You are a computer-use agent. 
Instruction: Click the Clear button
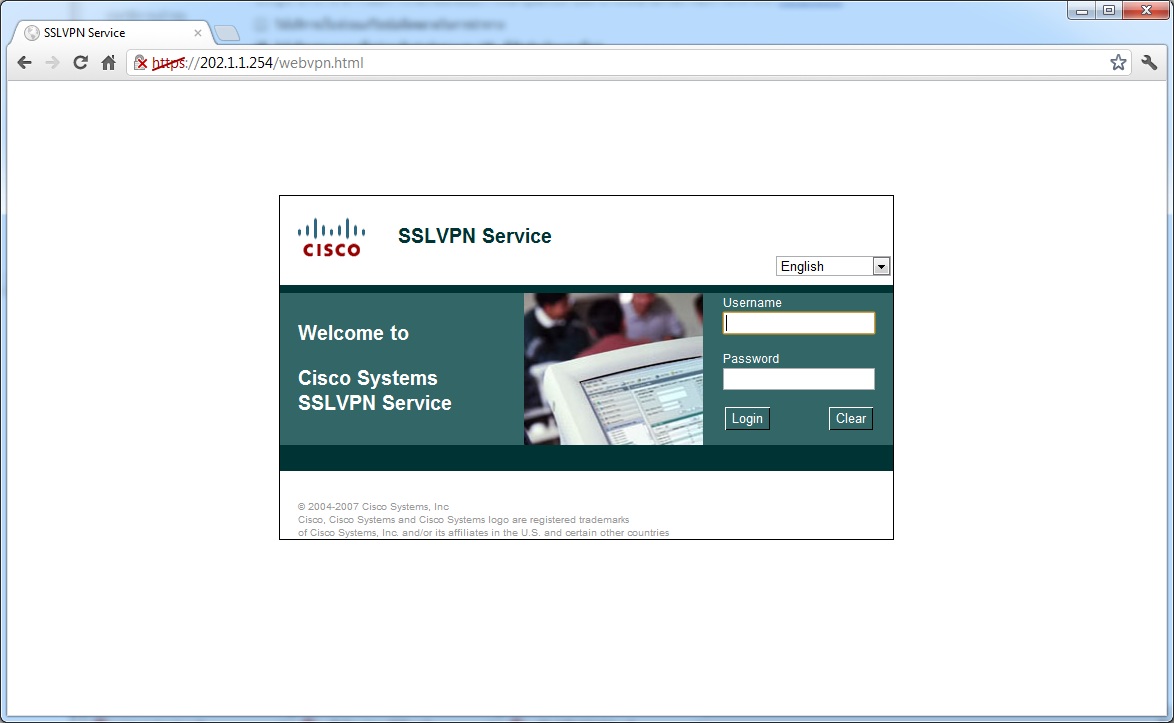pos(851,418)
